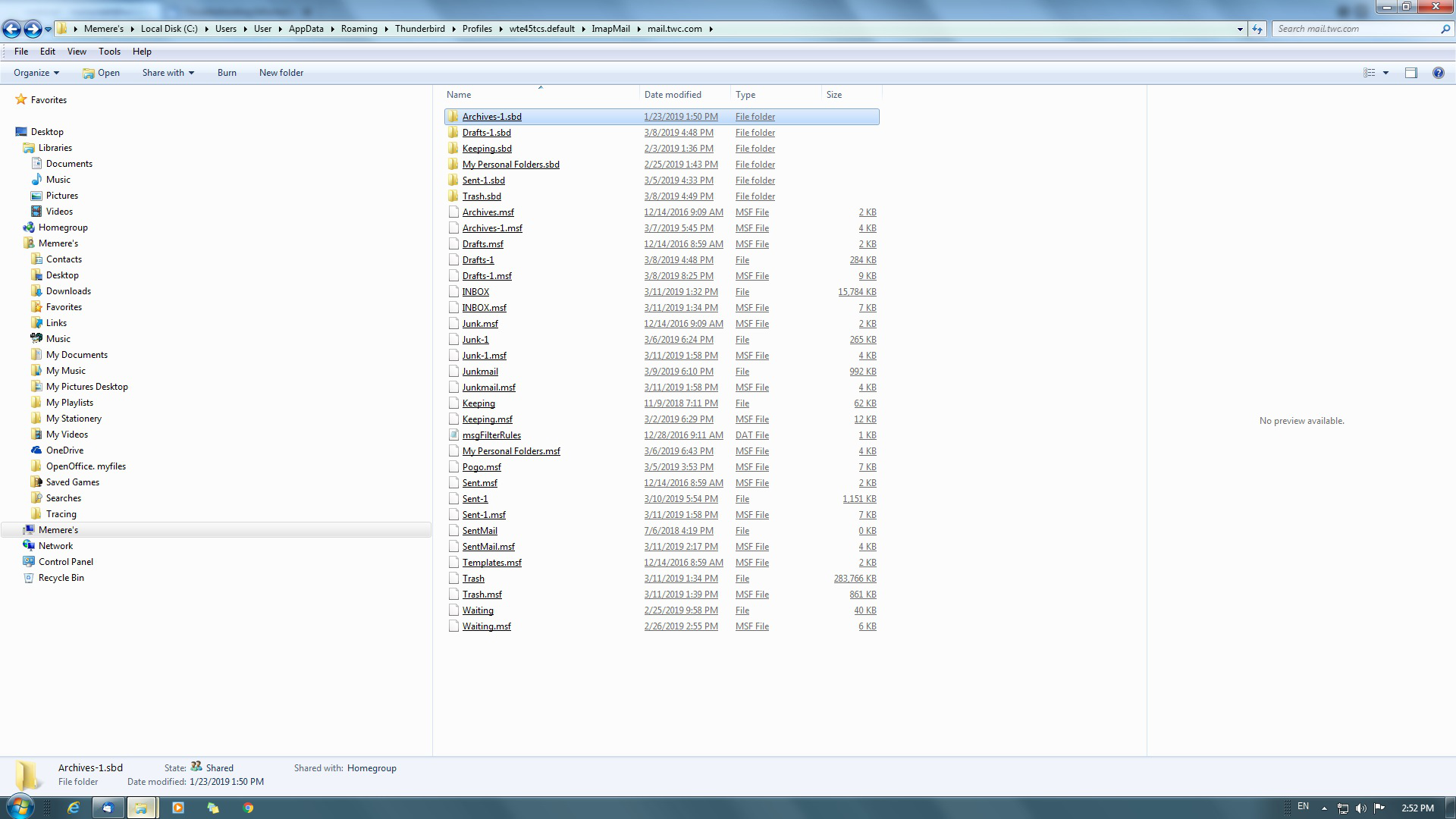Click the Refresh address bar icon

pos(1257,29)
